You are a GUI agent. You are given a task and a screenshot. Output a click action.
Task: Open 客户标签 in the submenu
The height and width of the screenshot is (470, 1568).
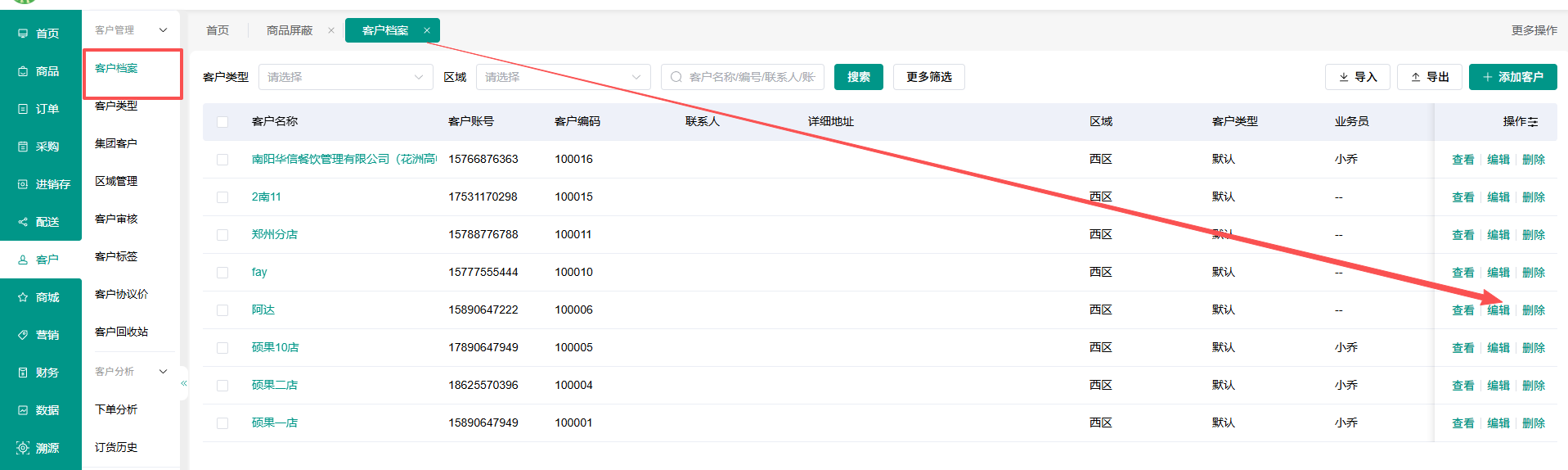tap(116, 256)
